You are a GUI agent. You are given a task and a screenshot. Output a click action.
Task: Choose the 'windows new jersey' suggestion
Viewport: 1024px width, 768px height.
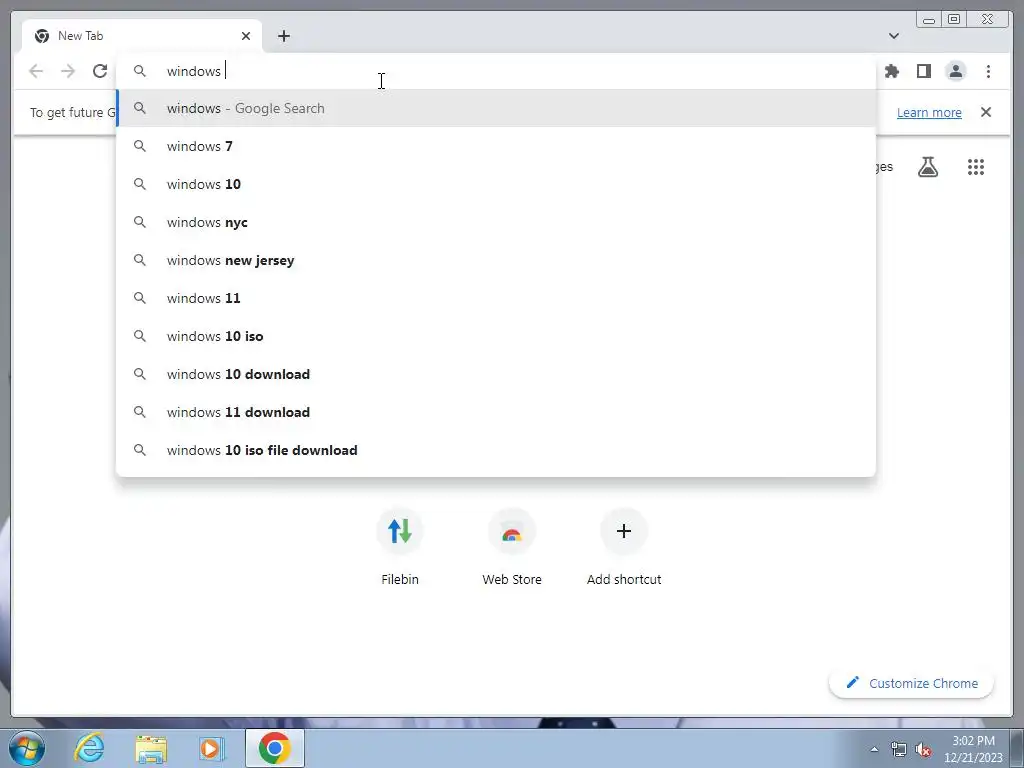pyautogui.click(x=496, y=260)
